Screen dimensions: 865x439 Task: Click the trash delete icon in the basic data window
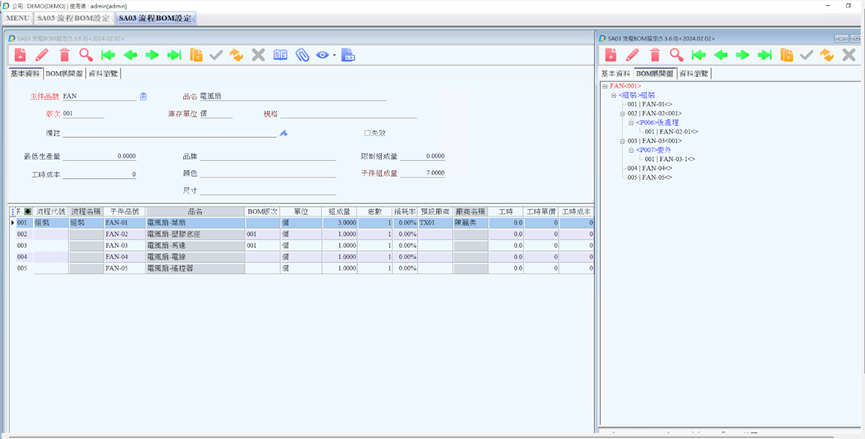tap(65, 55)
